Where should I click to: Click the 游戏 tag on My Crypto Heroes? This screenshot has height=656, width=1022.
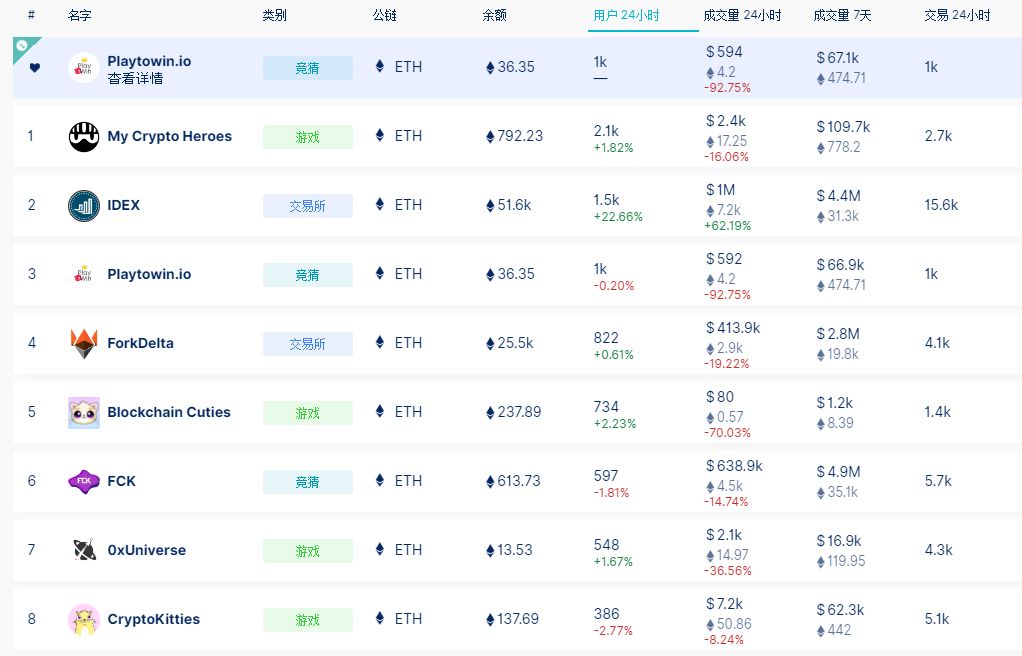click(x=308, y=137)
